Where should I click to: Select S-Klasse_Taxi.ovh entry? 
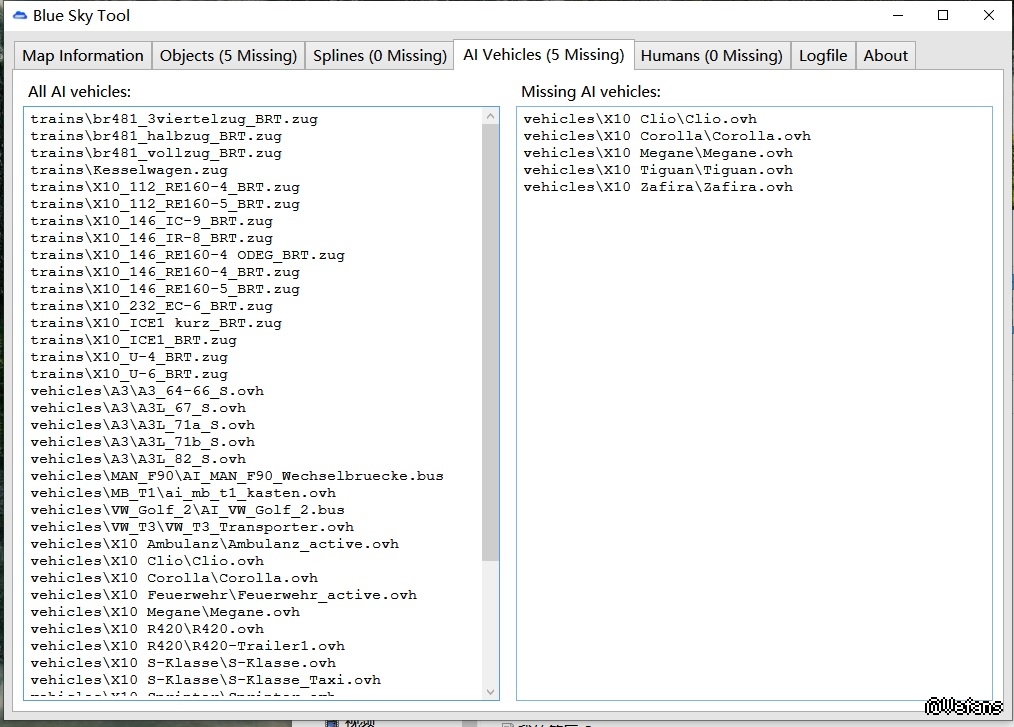click(206, 679)
